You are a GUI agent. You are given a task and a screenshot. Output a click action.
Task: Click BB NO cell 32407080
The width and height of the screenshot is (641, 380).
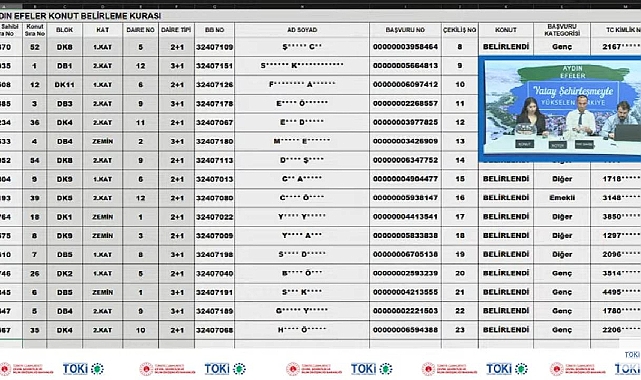(215, 198)
